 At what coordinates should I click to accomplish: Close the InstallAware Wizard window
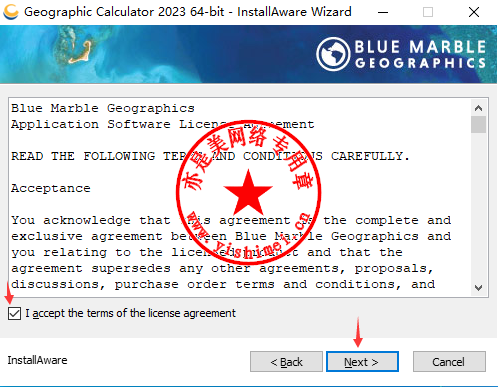[x=473, y=13]
